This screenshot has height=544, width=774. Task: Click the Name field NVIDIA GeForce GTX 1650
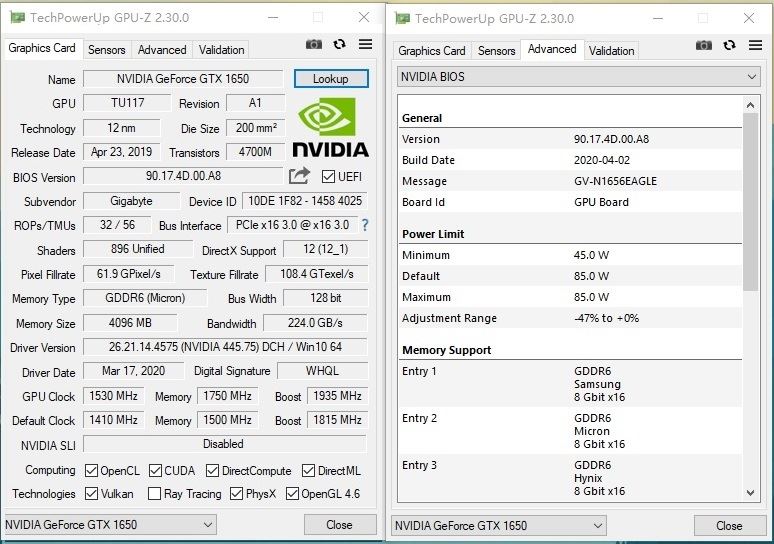tap(183, 79)
